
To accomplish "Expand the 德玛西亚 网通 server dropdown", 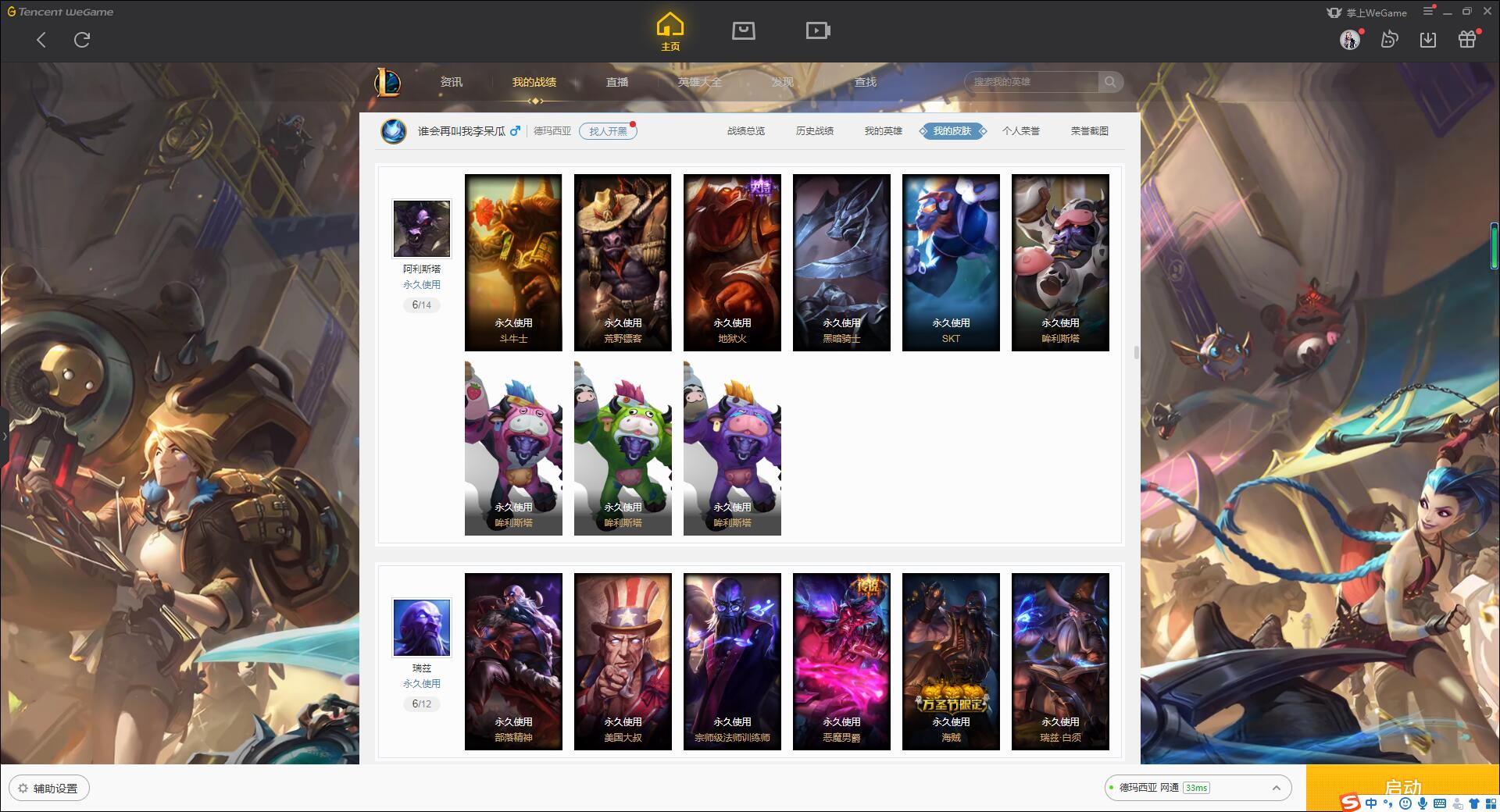I will (x=1198, y=788).
